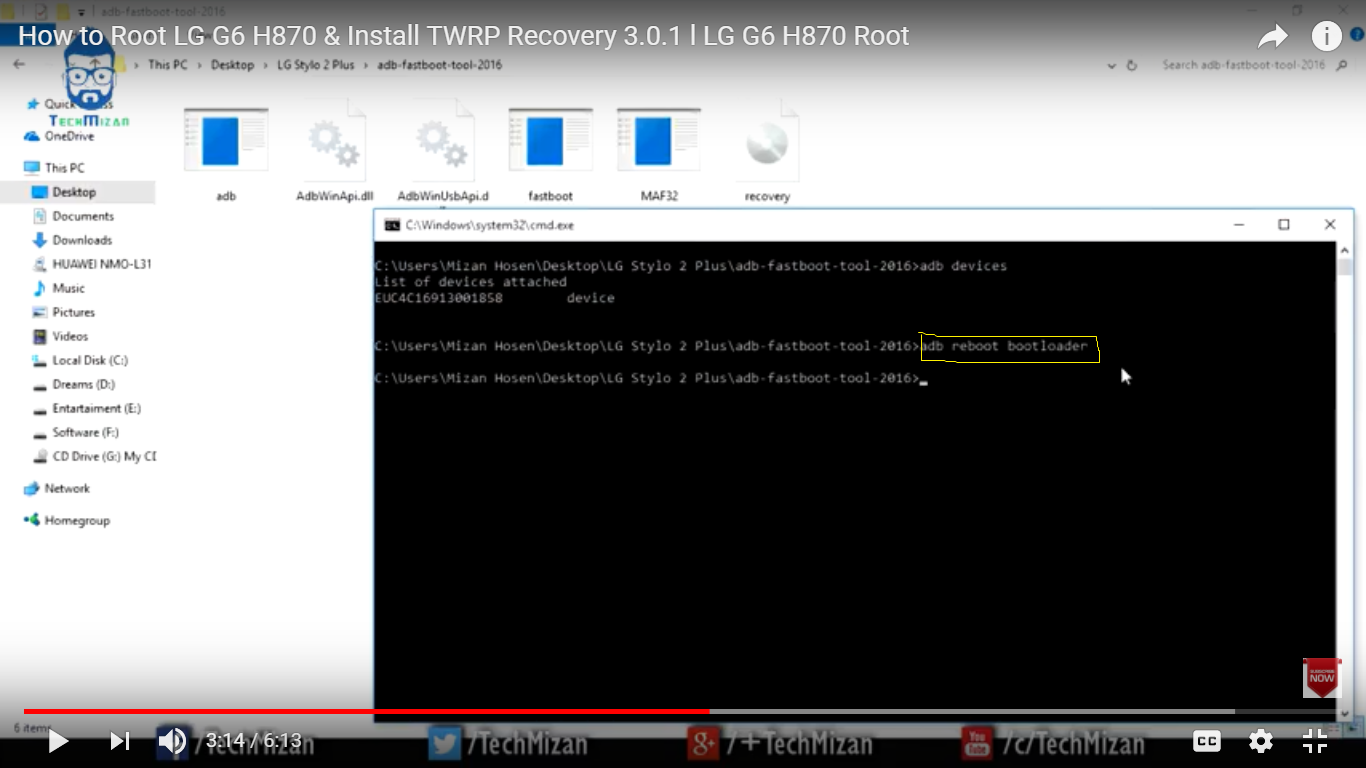Image resolution: width=1366 pixels, height=768 pixels.
Task: Play the video
Action: (x=58, y=741)
